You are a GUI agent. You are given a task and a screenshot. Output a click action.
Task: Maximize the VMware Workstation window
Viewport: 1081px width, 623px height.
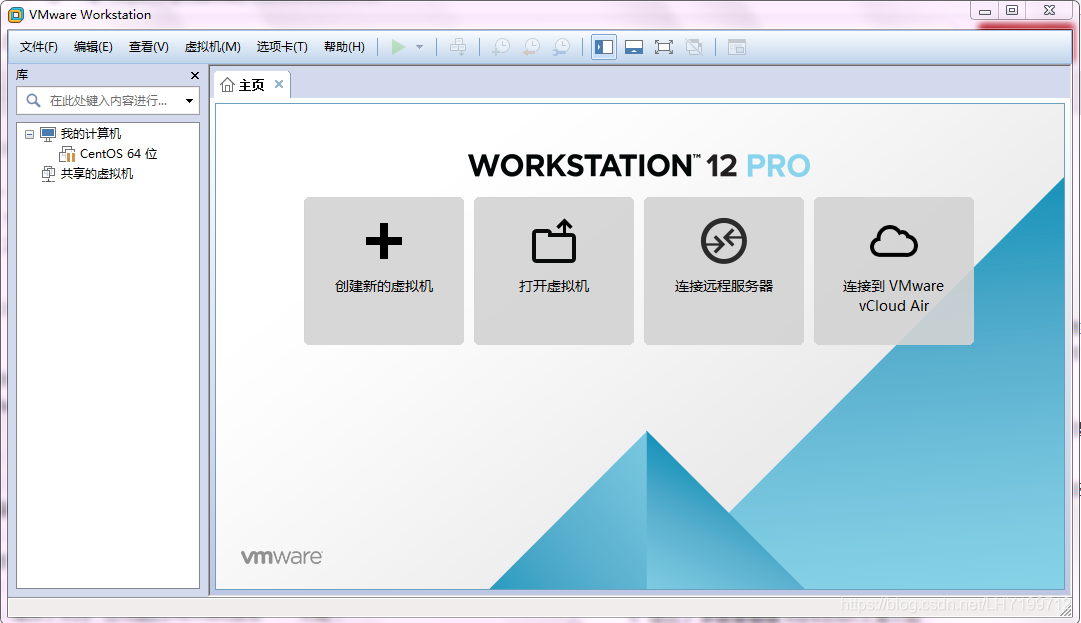(x=1012, y=10)
